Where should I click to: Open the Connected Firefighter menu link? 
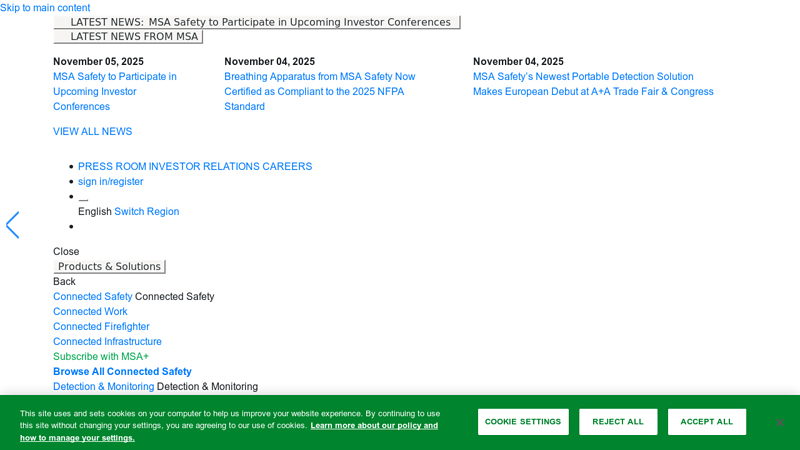[x=101, y=327]
